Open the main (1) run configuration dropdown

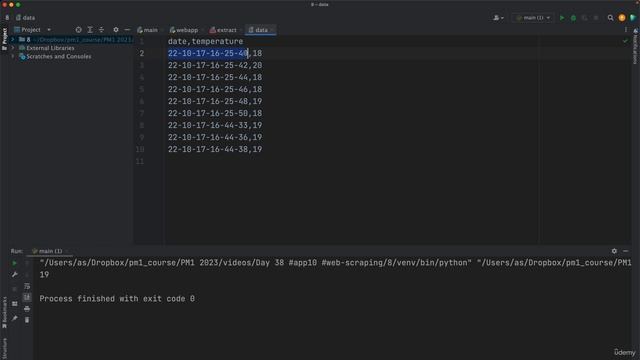point(533,18)
